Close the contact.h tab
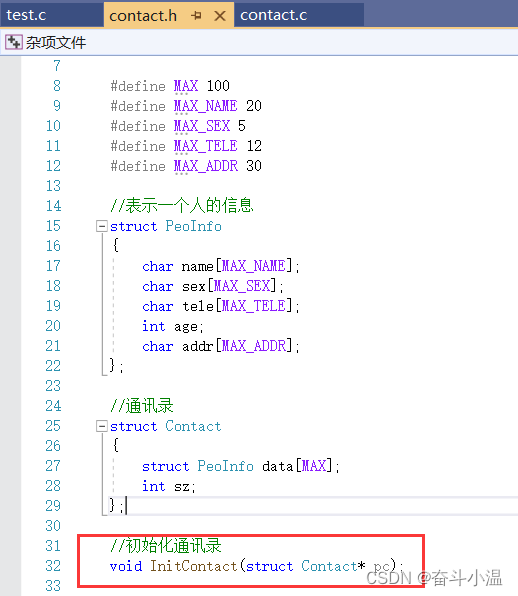 220,16
